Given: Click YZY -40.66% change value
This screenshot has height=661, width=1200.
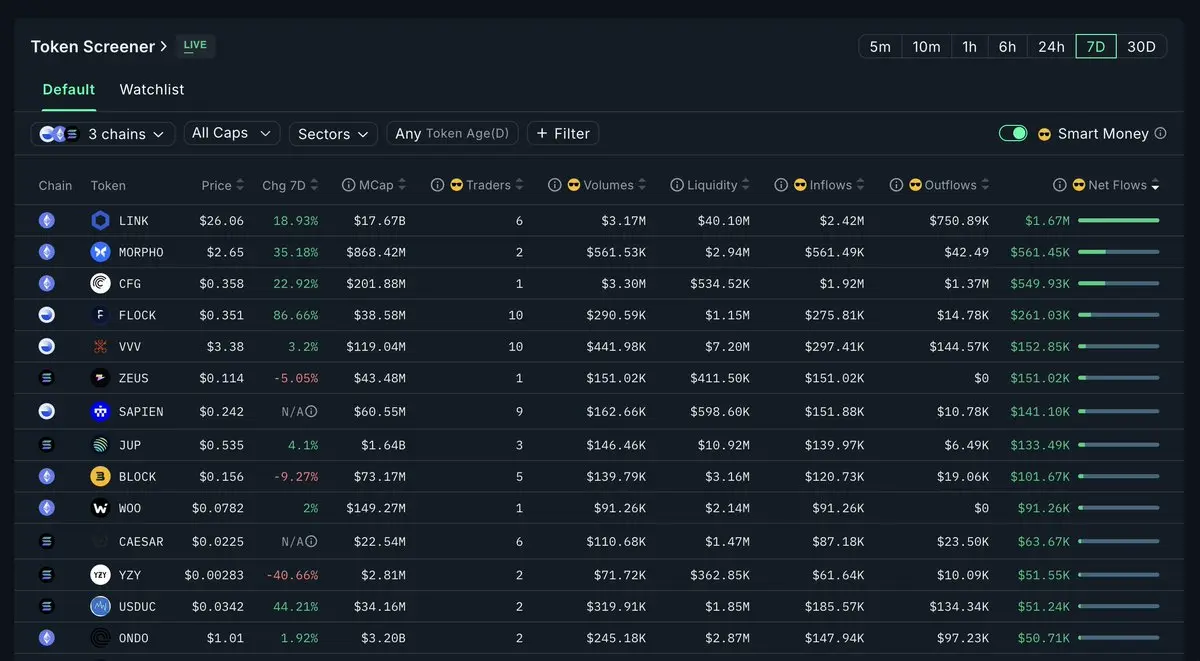Looking at the screenshot, I should coord(292,575).
